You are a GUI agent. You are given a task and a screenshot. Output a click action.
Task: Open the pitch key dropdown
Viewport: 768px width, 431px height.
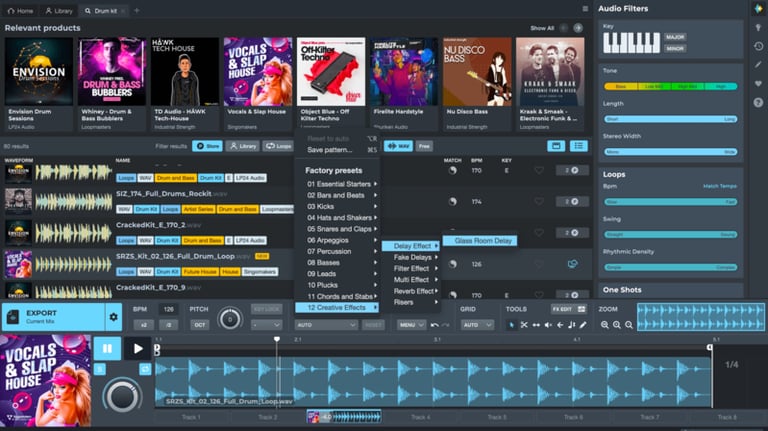266,325
